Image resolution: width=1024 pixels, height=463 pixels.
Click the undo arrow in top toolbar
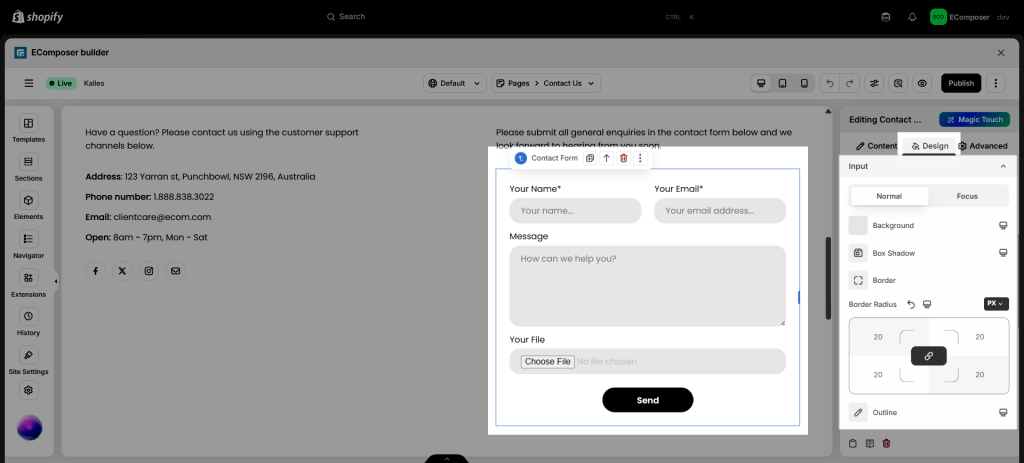828,83
